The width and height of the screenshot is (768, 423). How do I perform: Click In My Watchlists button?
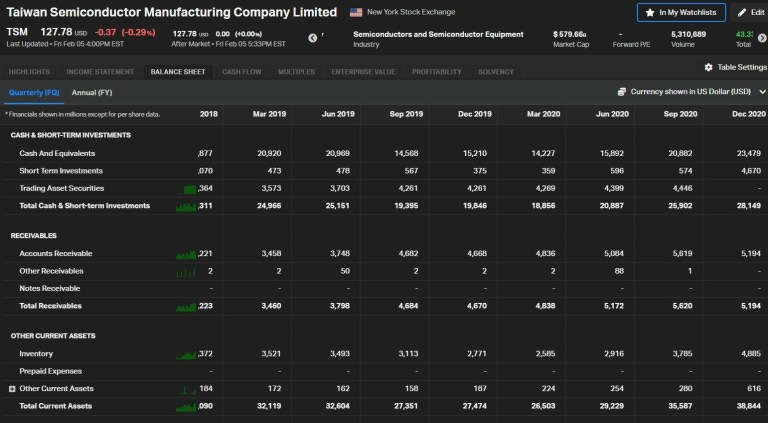pyautogui.click(x=681, y=13)
